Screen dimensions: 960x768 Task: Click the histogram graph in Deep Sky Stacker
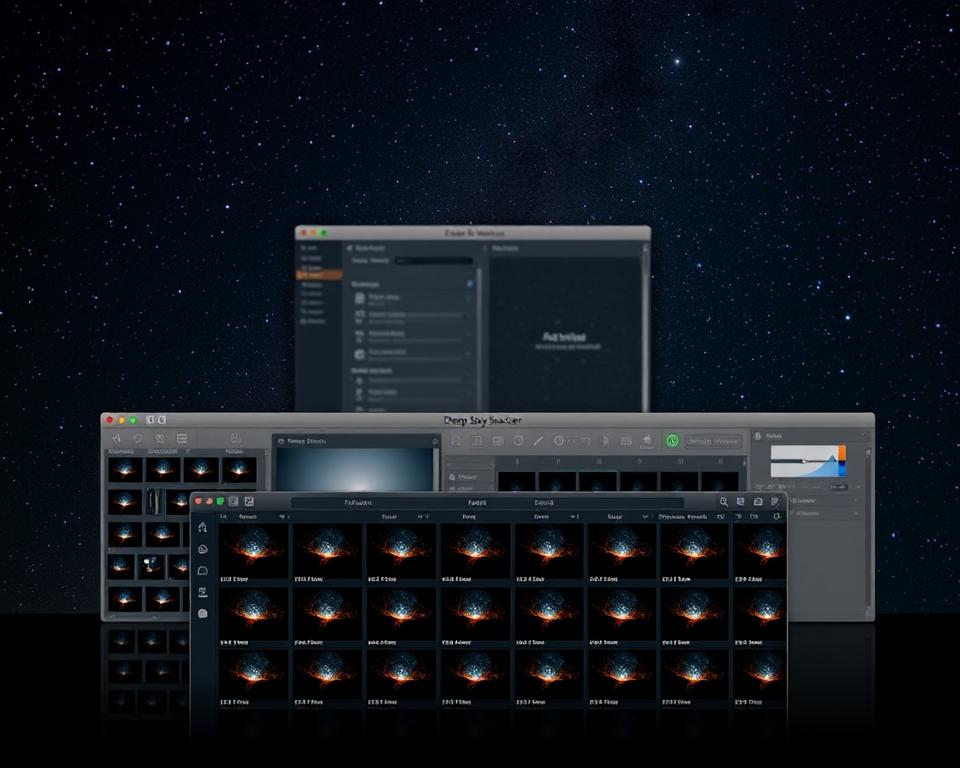pos(804,461)
